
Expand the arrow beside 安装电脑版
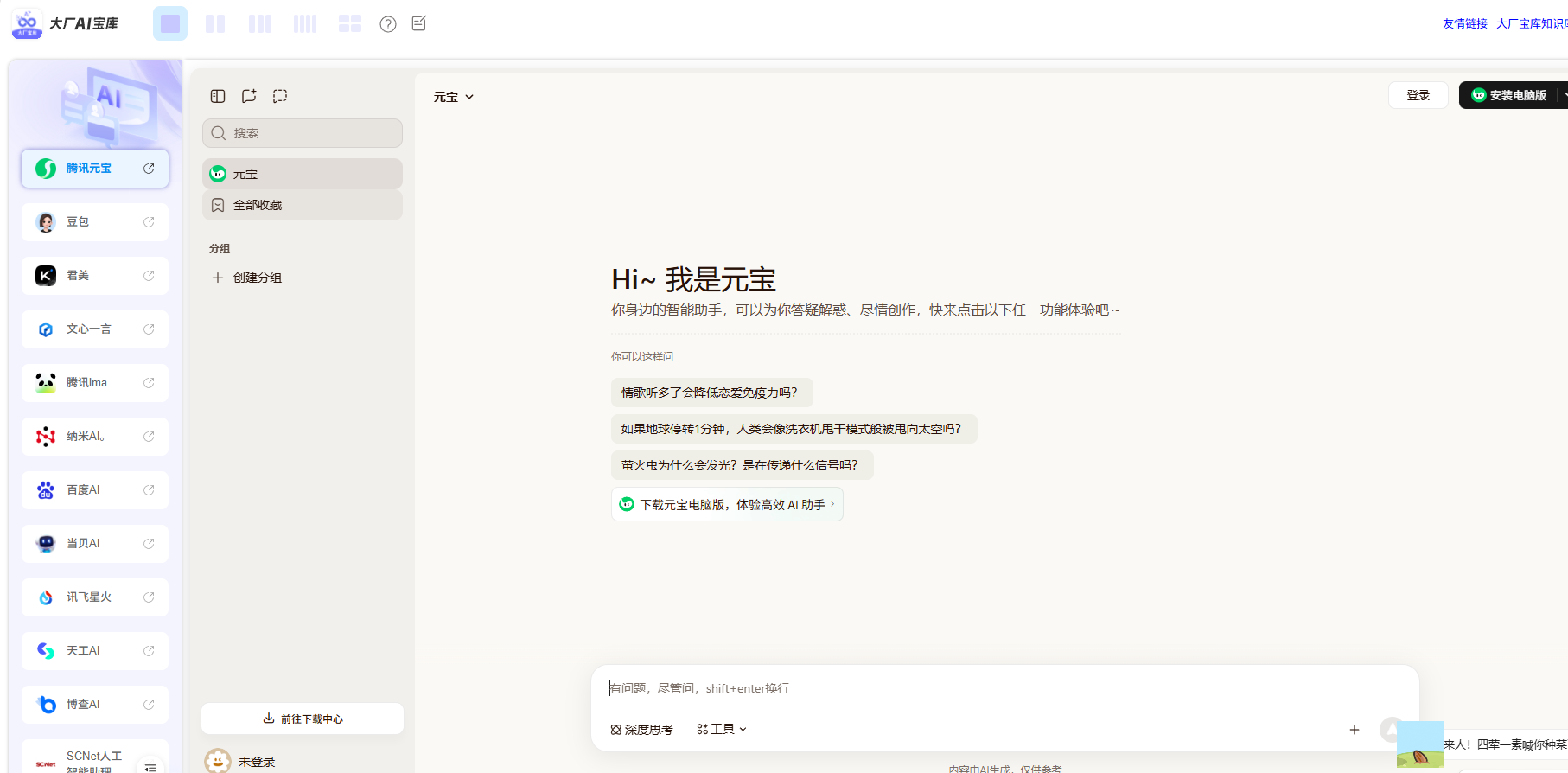pyautogui.click(x=1564, y=95)
